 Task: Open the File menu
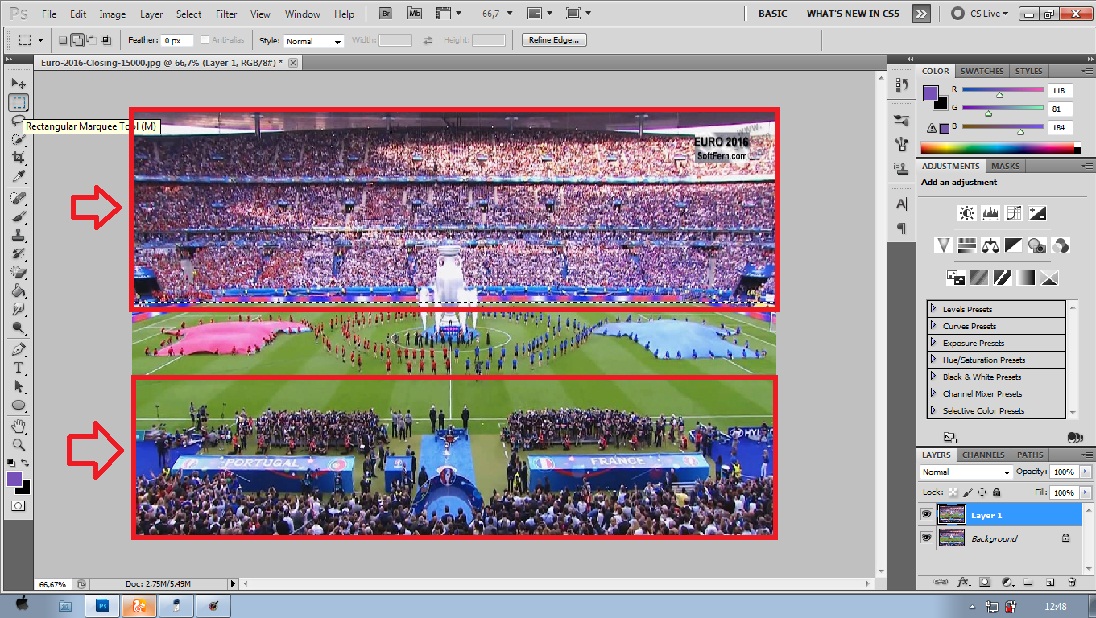[x=49, y=14]
